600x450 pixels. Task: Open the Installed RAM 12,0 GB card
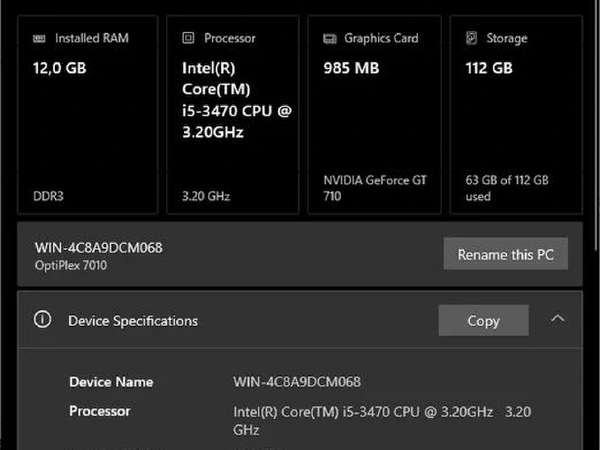88,115
